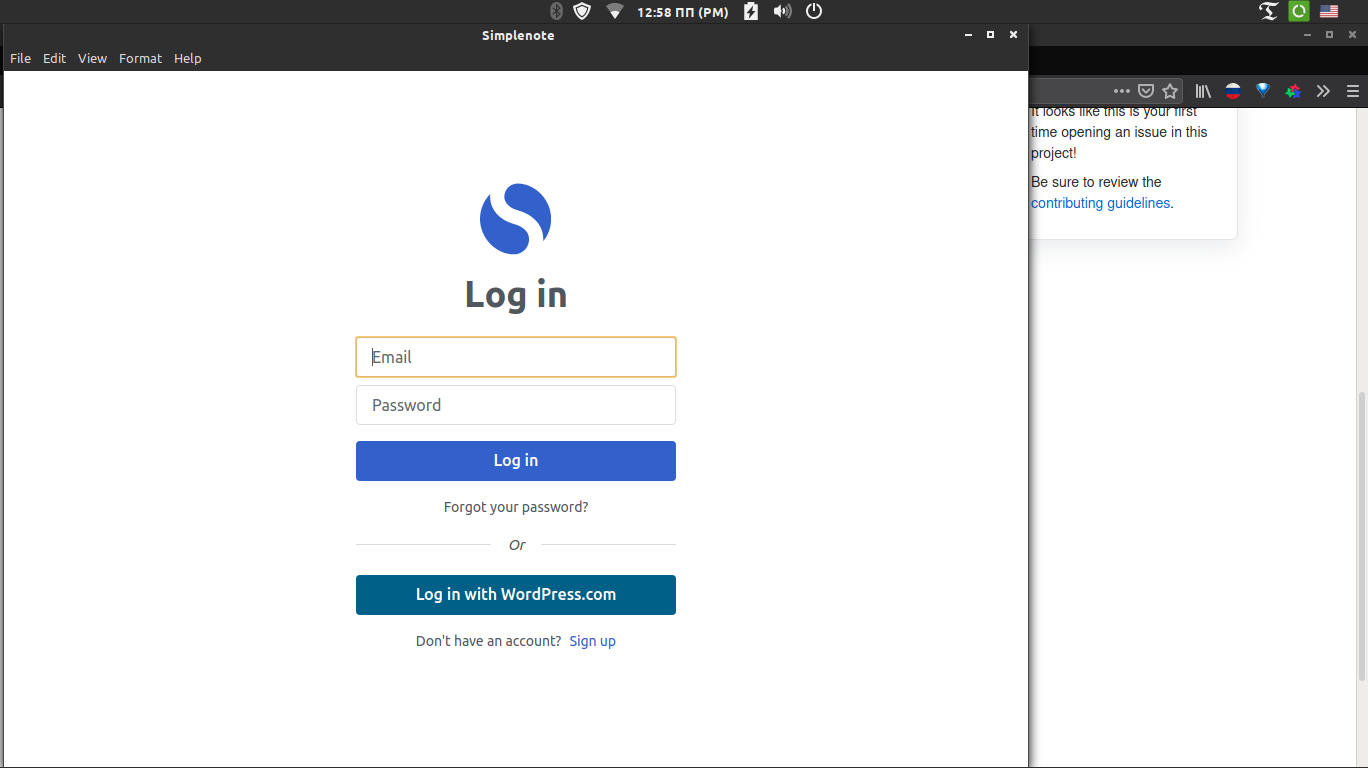1368x768 pixels.
Task: Maximize the Firefox window
Action: tap(1329, 35)
